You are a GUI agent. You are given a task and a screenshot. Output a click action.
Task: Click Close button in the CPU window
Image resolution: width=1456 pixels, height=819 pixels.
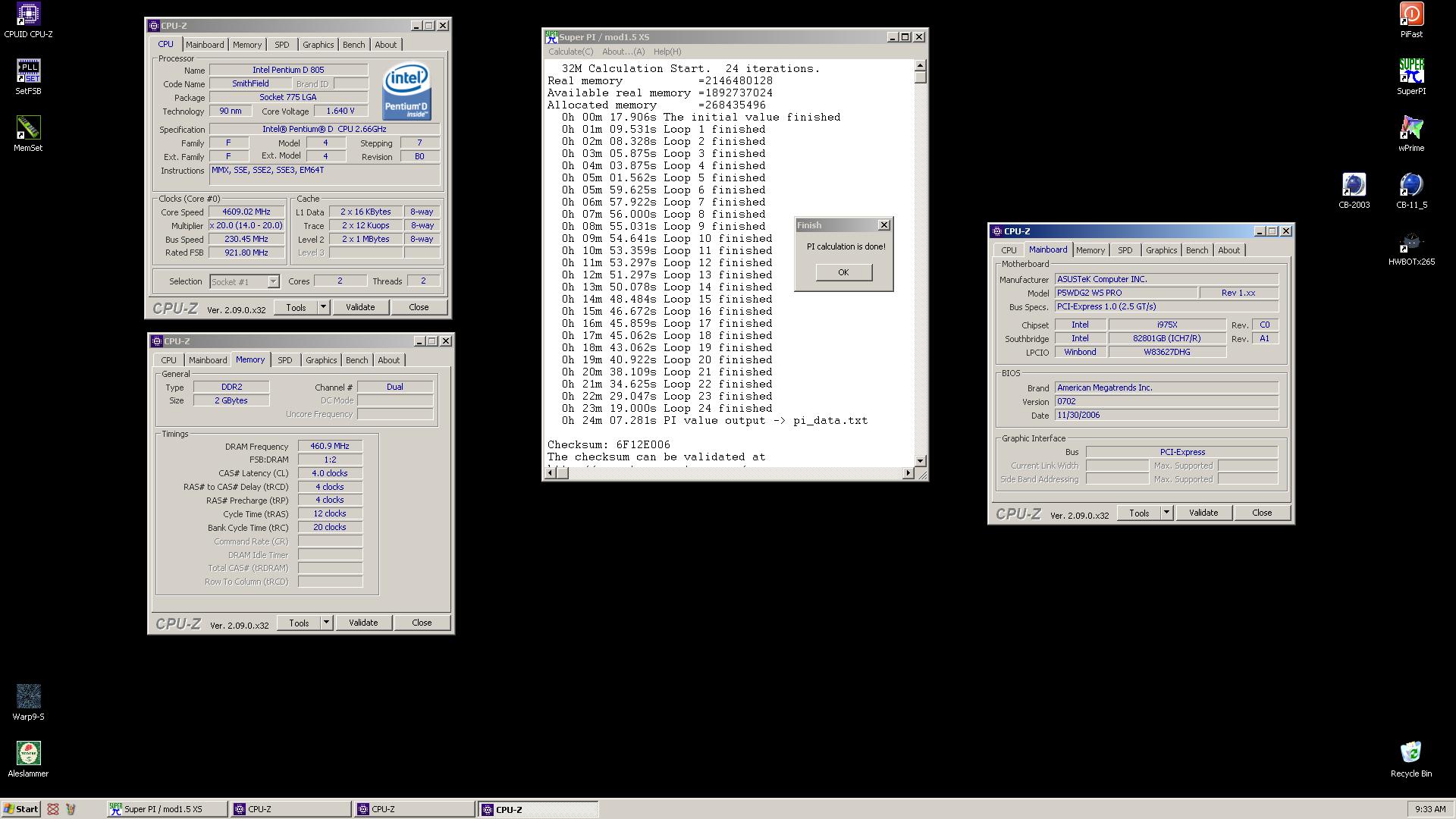pyautogui.click(x=419, y=307)
